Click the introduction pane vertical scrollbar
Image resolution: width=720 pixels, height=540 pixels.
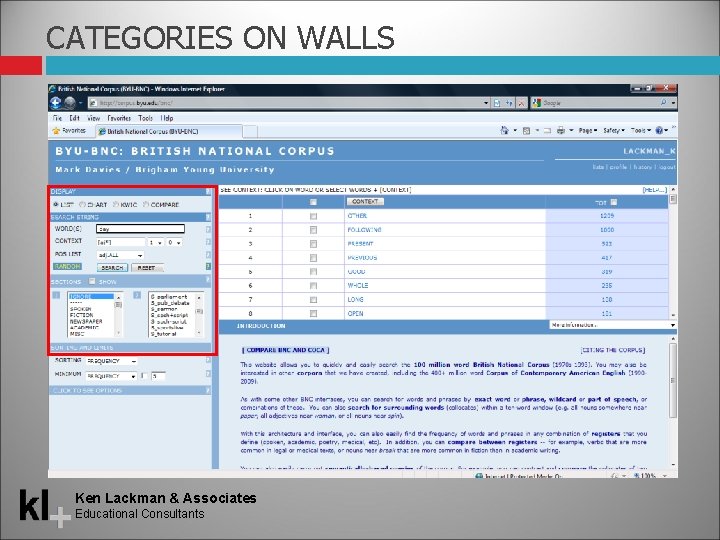click(673, 402)
